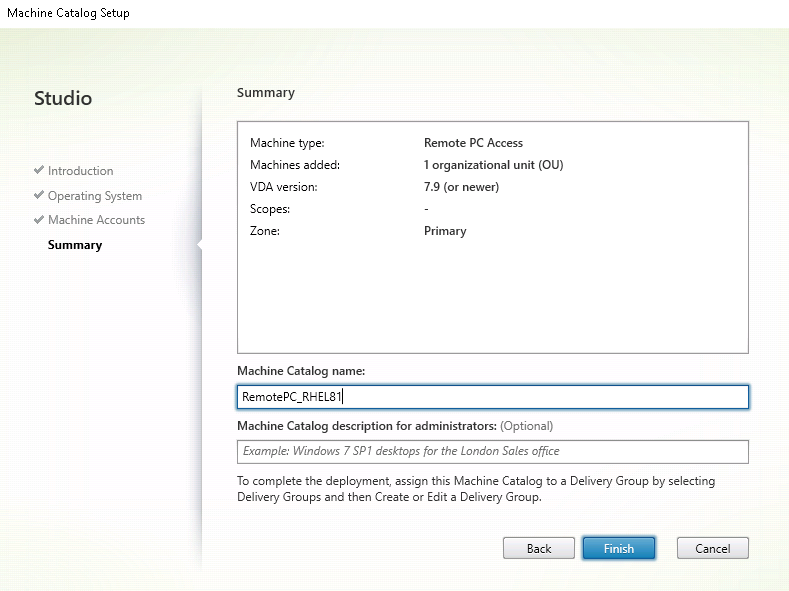This screenshot has width=789, height=591.
Task: Click the checkmark icon beside Introduction
Action: coord(39,171)
